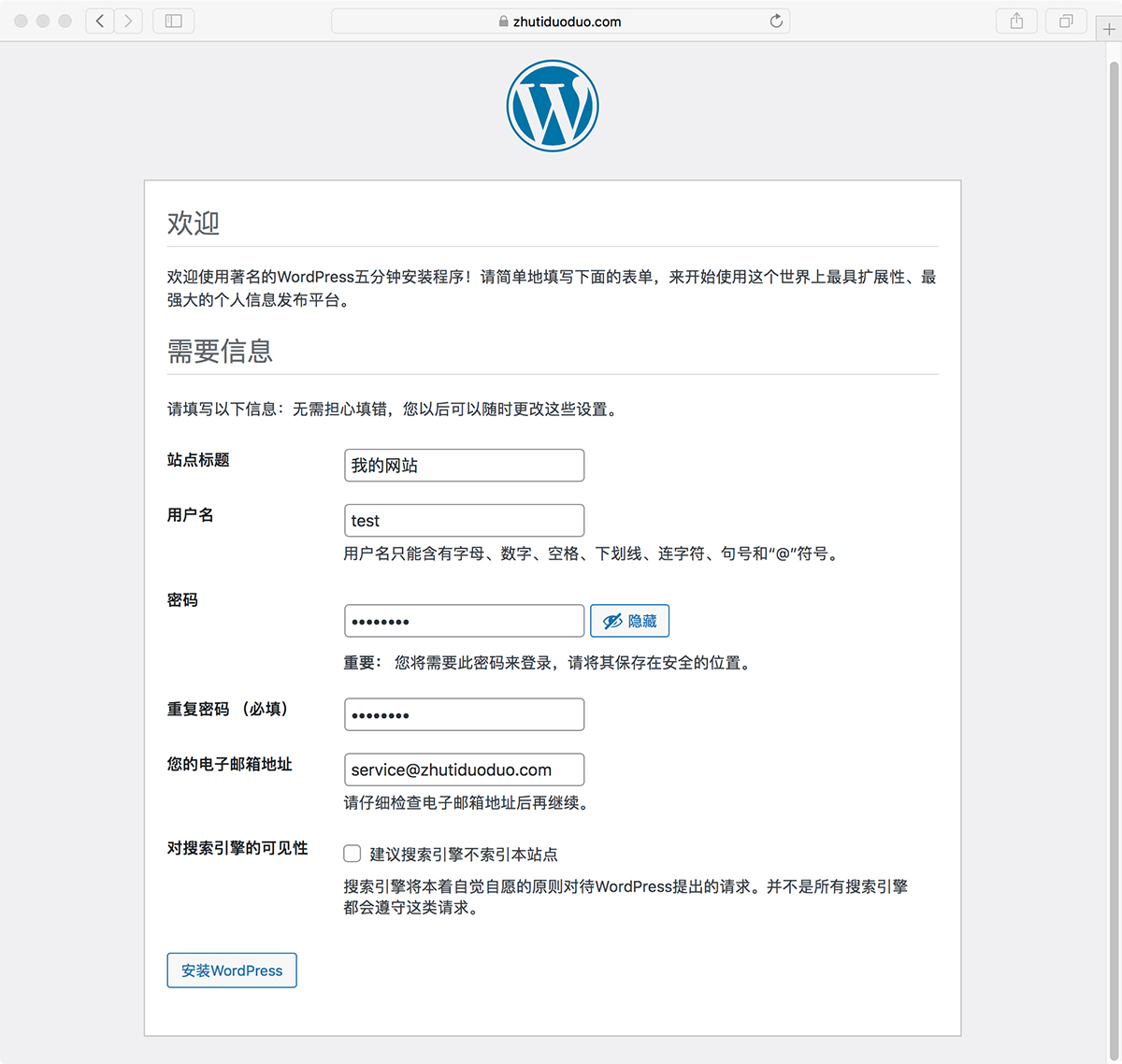Click the 需要信息 heading
The width and height of the screenshot is (1122, 1064).
220,352
